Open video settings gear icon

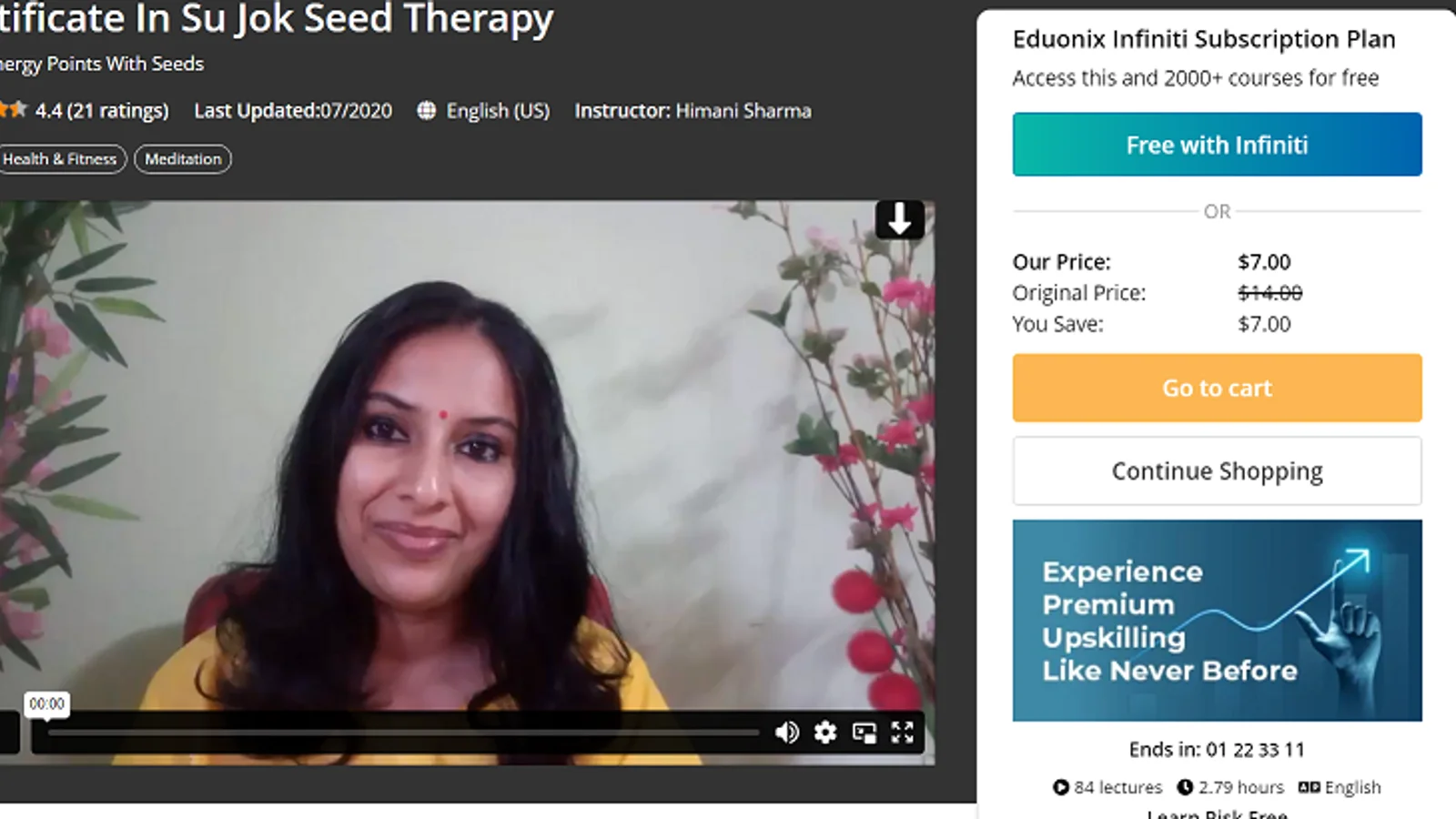825,733
